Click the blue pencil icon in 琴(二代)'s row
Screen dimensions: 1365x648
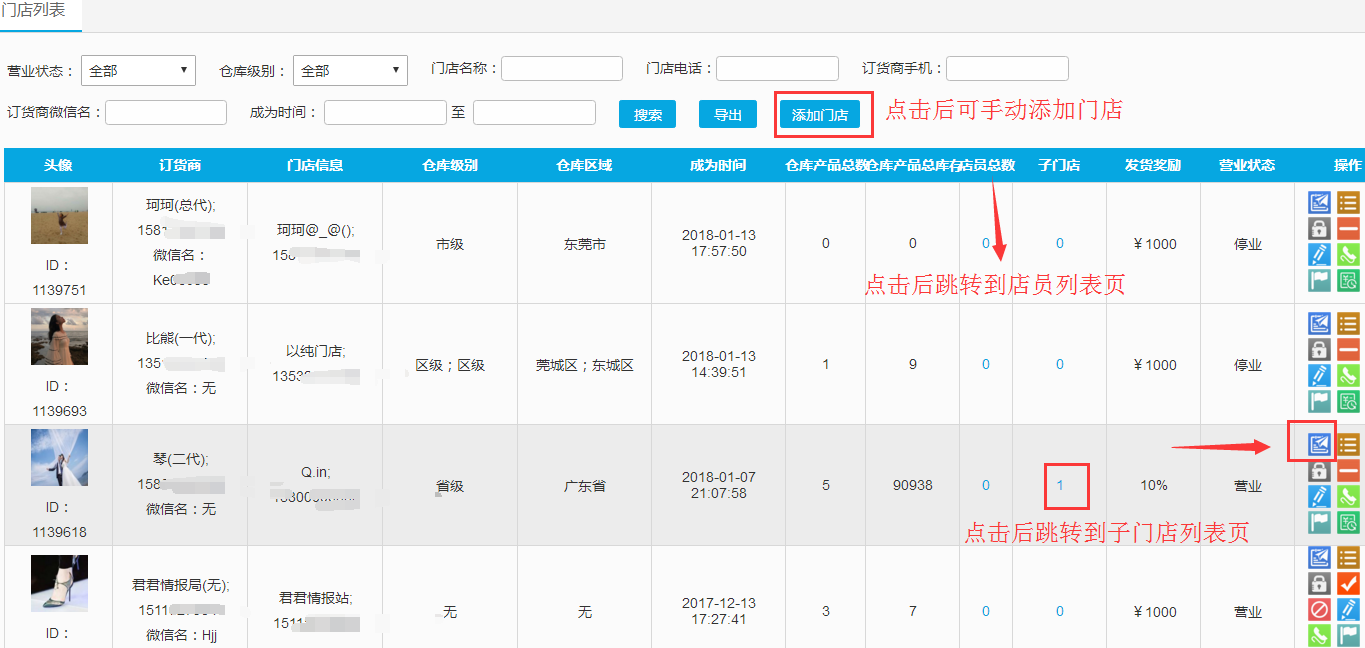pyautogui.click(x=1320, y=497)
